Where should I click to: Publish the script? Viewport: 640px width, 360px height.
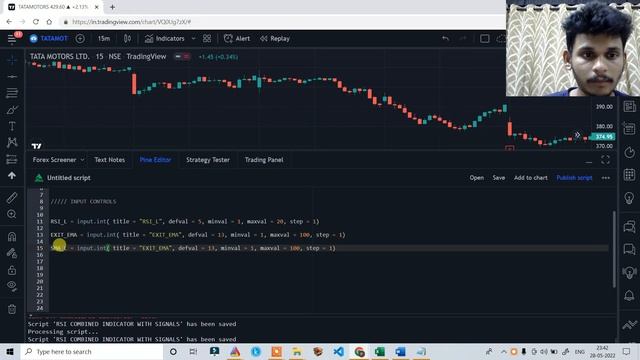574,178
